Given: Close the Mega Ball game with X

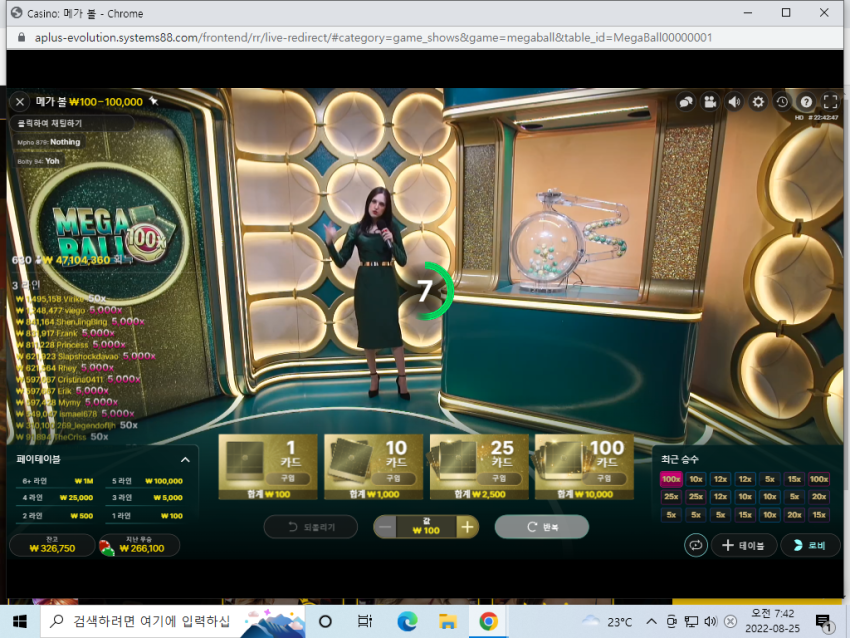Looking at the screenshot, I should 20,101.
